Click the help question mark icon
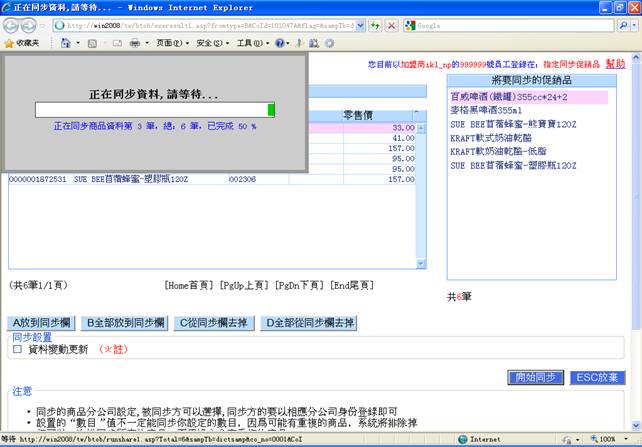 point(280,44)
